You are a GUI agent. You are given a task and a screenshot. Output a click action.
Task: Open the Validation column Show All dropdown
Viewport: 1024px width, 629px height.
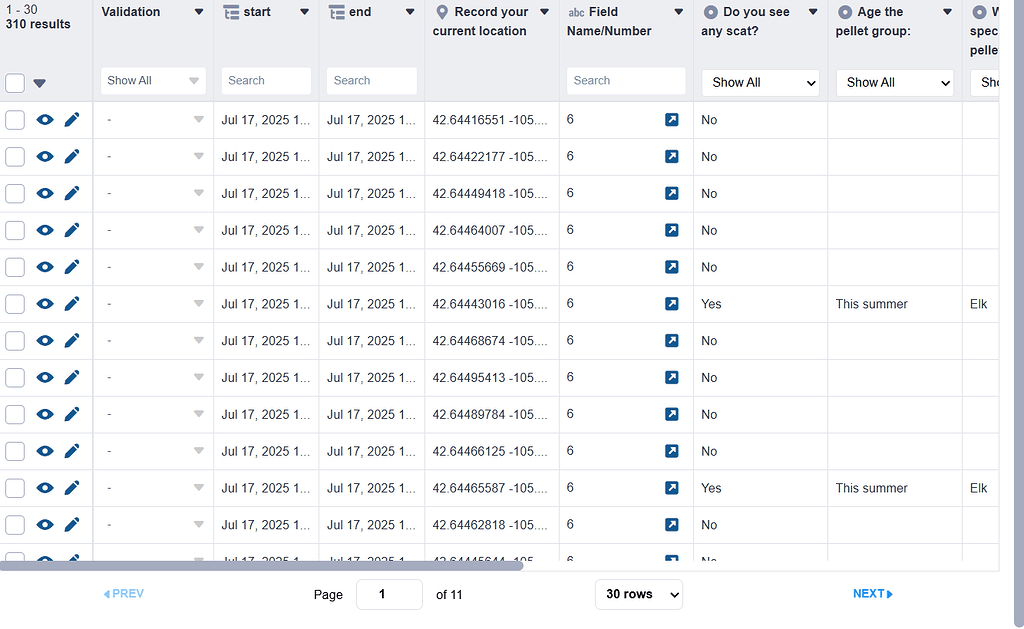click(152, 80)
